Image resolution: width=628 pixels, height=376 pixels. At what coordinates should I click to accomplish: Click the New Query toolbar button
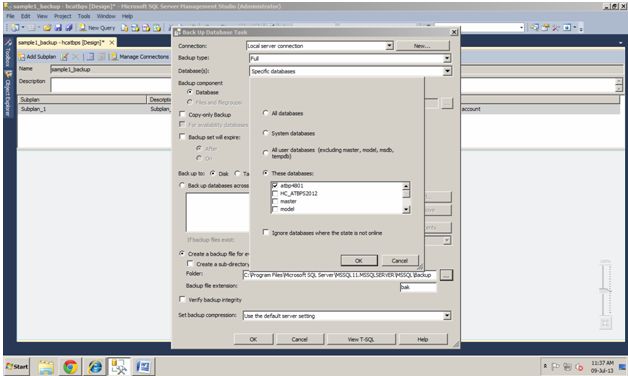97,28
